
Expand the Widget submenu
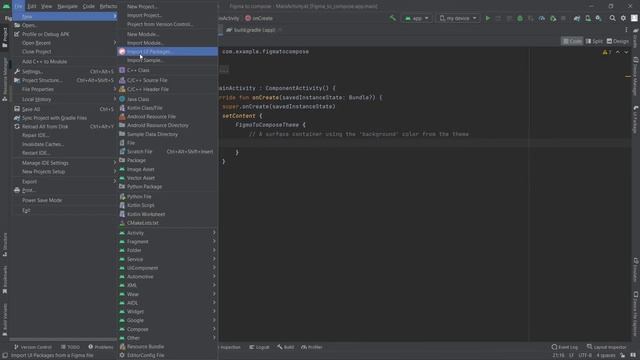coord(167,311)
